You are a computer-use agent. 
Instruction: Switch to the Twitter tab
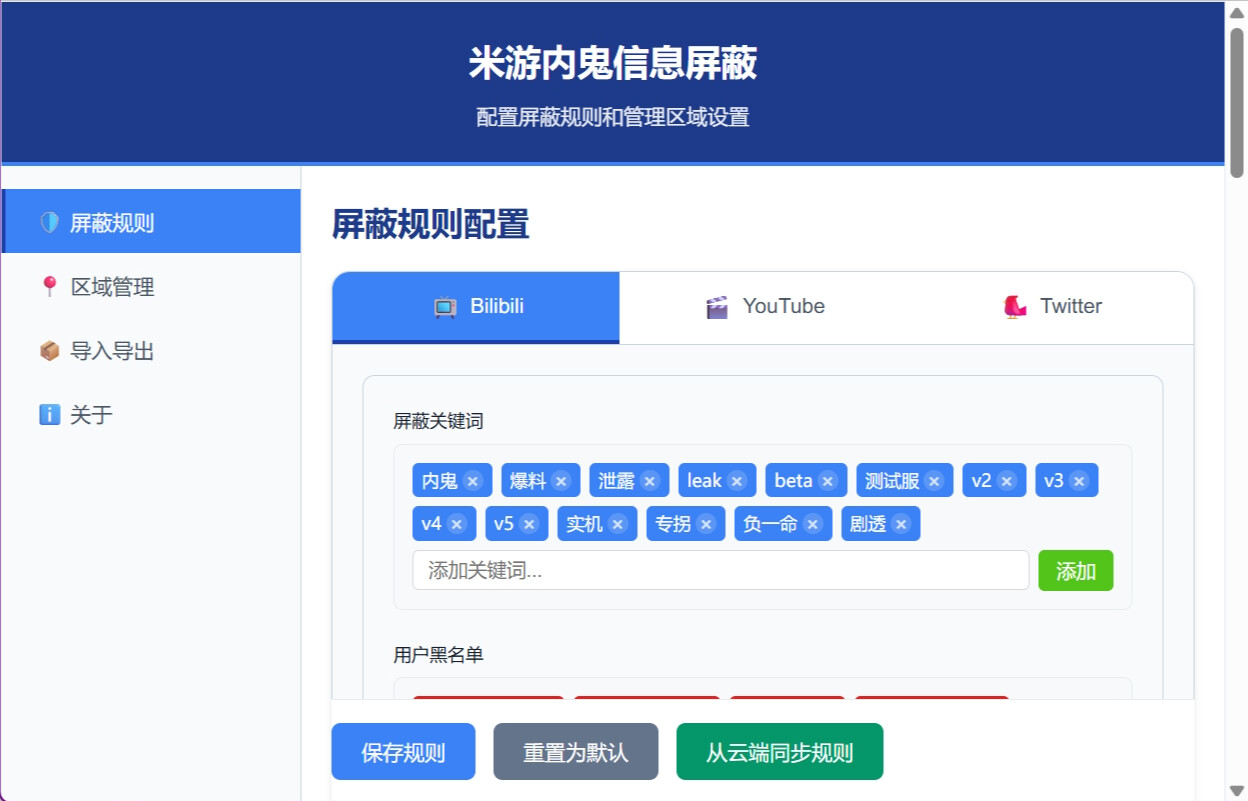pyautogui.click(x=1051, y=307)
